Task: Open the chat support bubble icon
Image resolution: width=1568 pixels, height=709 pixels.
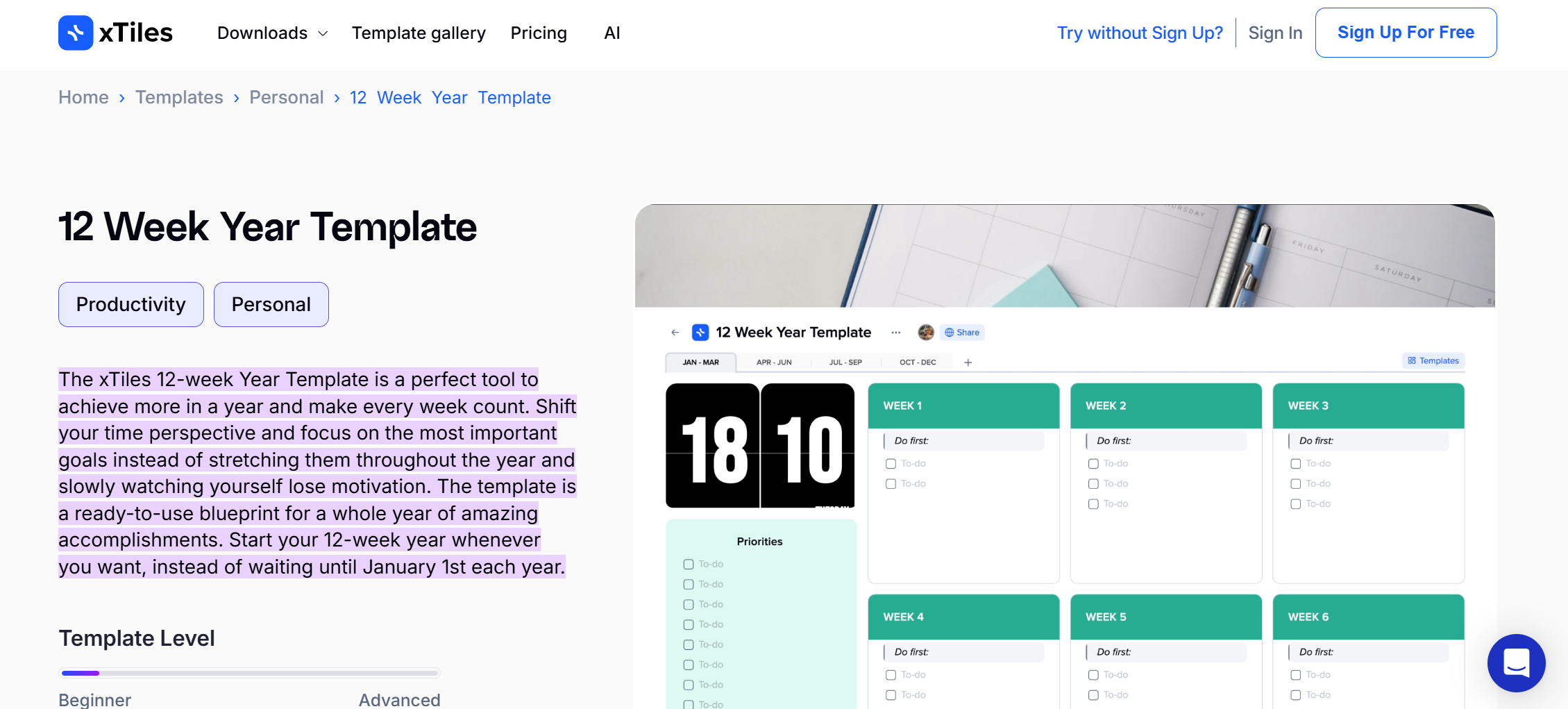Action: 1516,662
